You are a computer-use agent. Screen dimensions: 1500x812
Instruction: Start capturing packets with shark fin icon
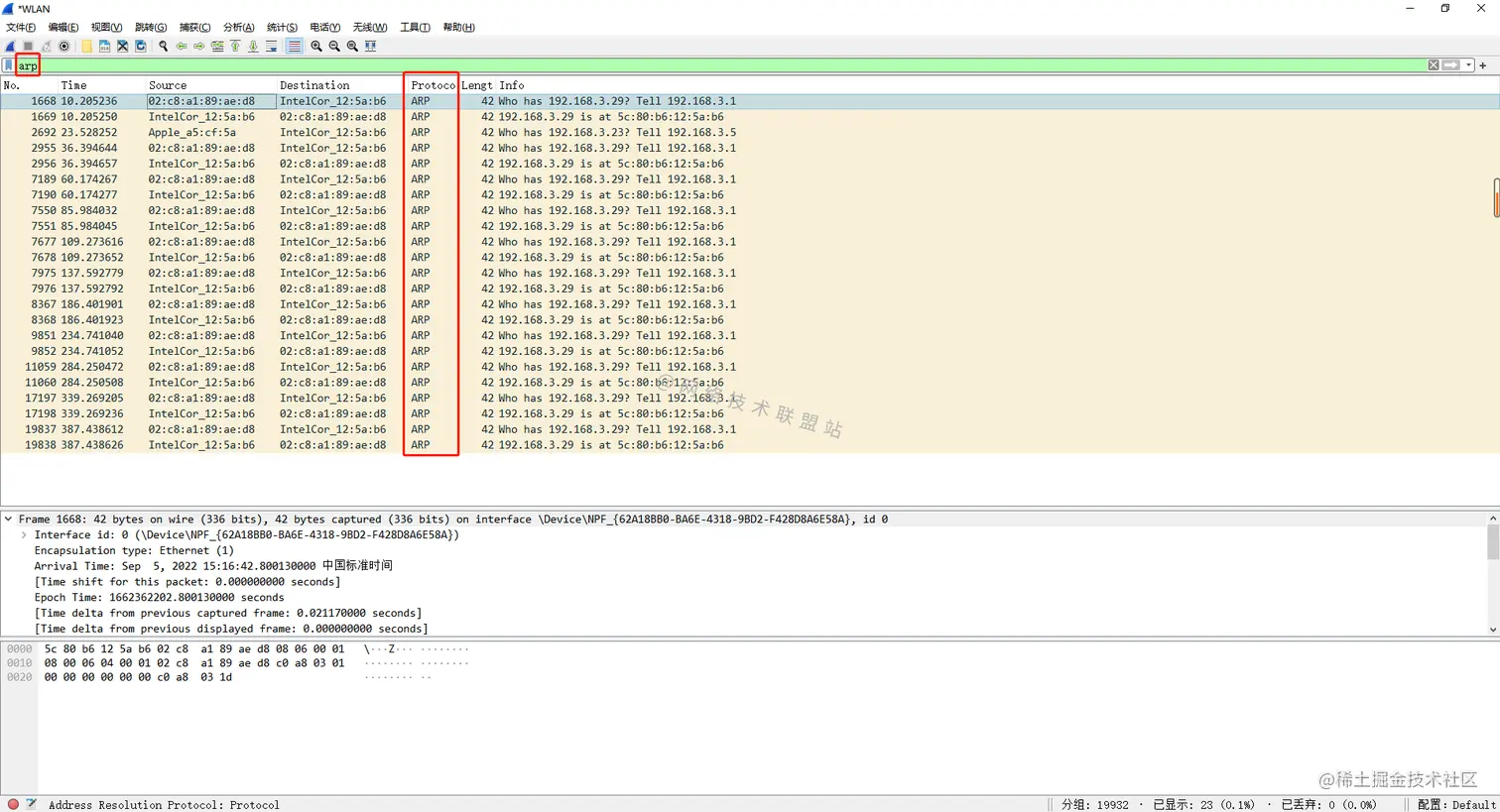click(x=10, y=46)
